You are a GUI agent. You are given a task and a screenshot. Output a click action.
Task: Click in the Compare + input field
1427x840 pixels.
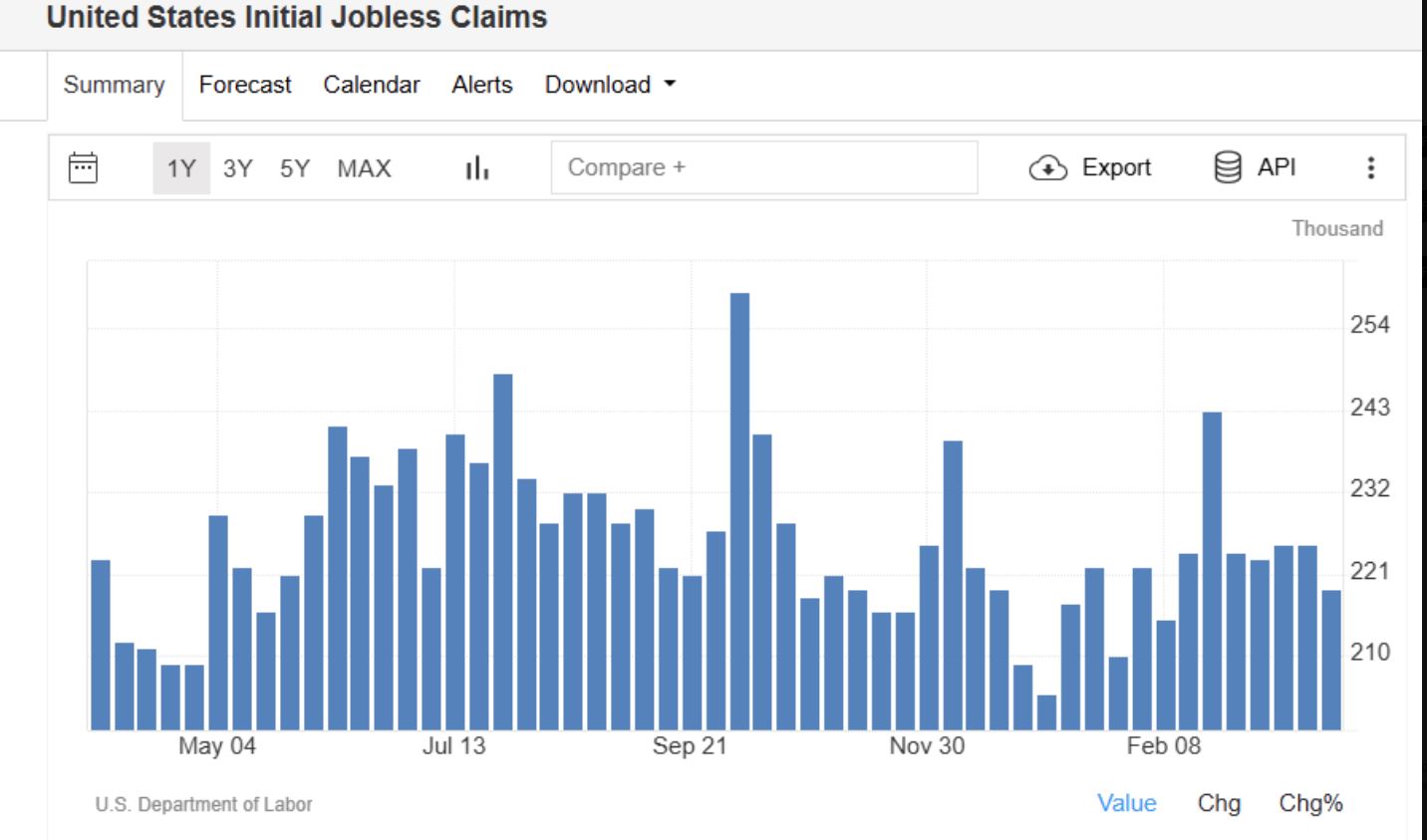coord(763,167)
